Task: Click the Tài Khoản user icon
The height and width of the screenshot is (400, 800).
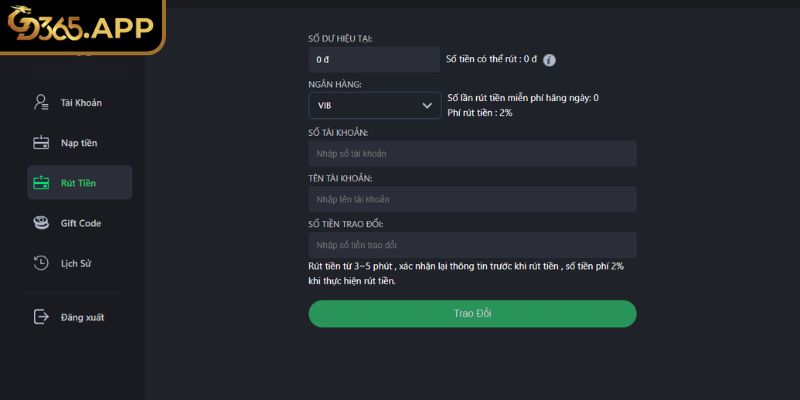Action: (x=41, y=102)
